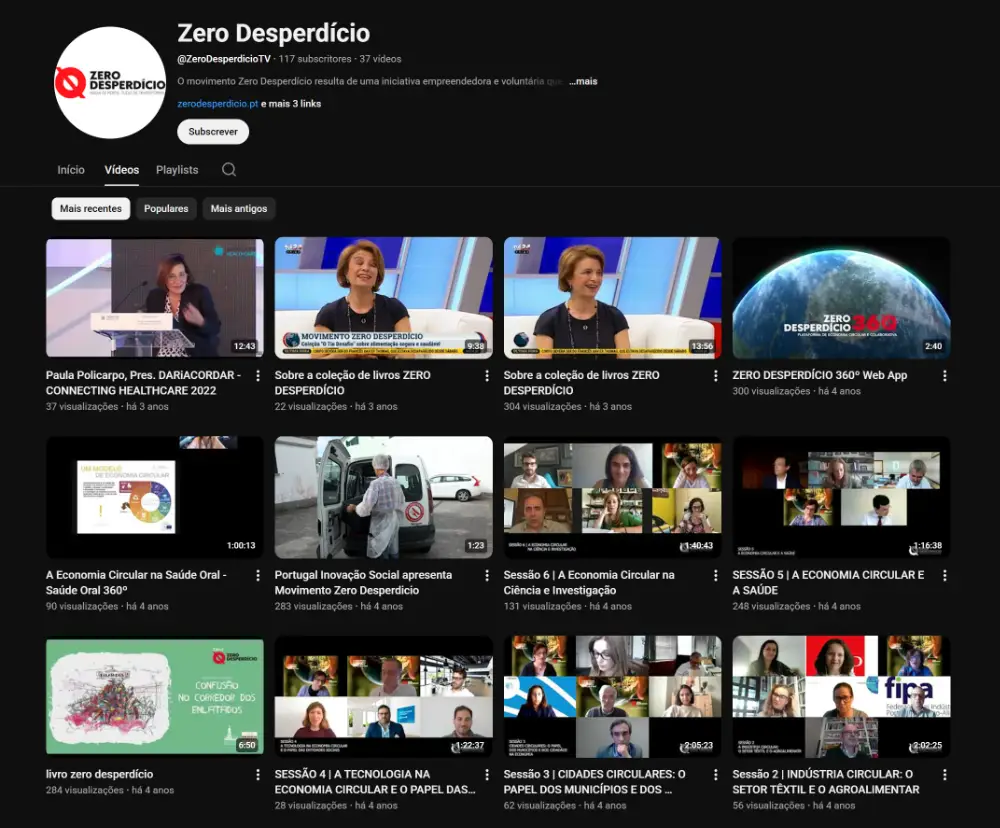Viewport: 1000px width, 828px height.
Task: Open options menu for Paula Policarpo video
Action: point(258,376)
